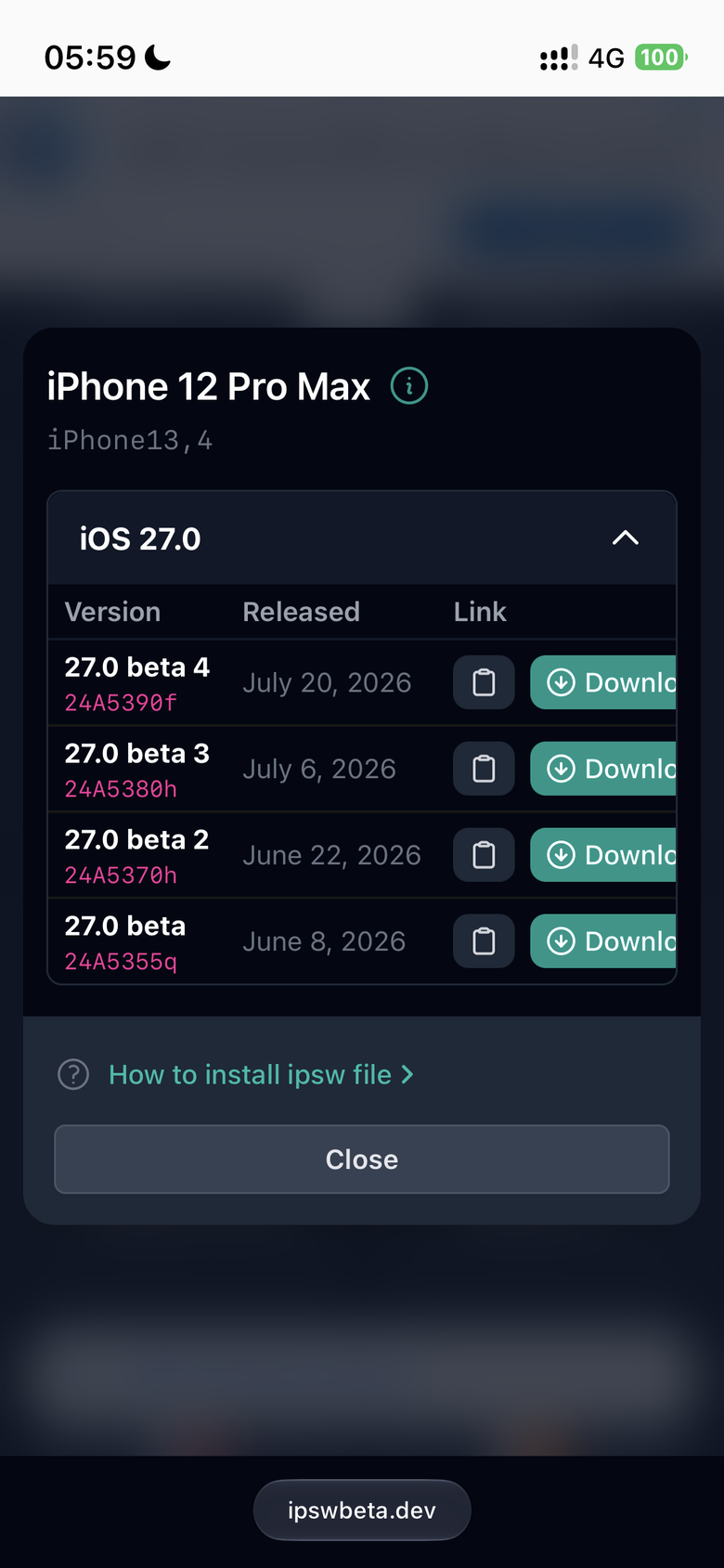Copy link for 27.0 beta 3
Screen dimensions: 724x1568
click(x=484, y=769)
